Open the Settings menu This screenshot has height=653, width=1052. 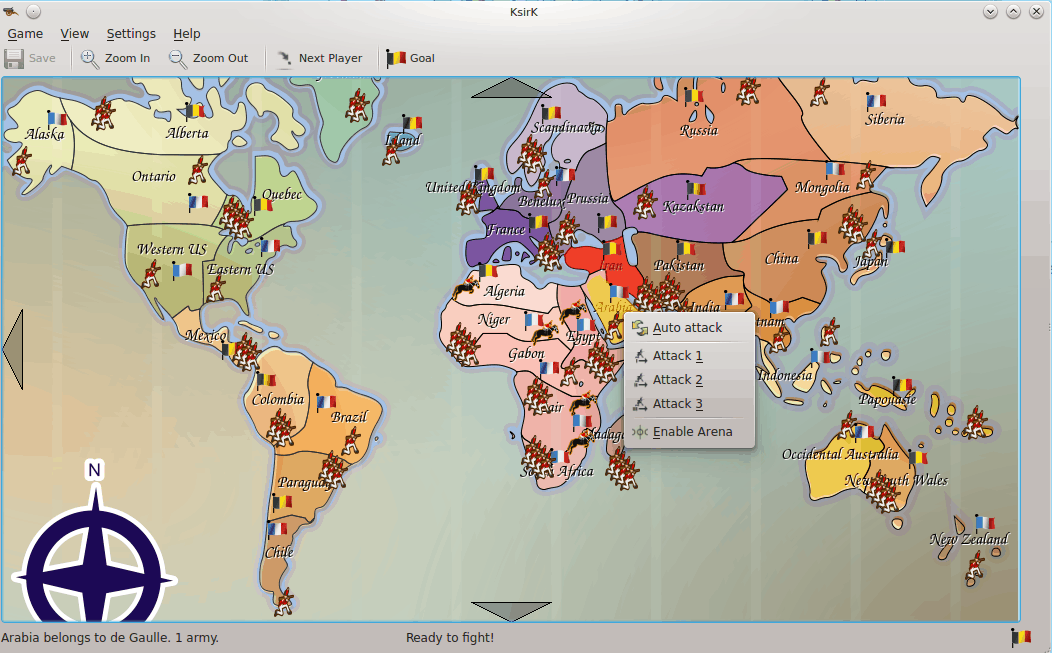[131, 33]
